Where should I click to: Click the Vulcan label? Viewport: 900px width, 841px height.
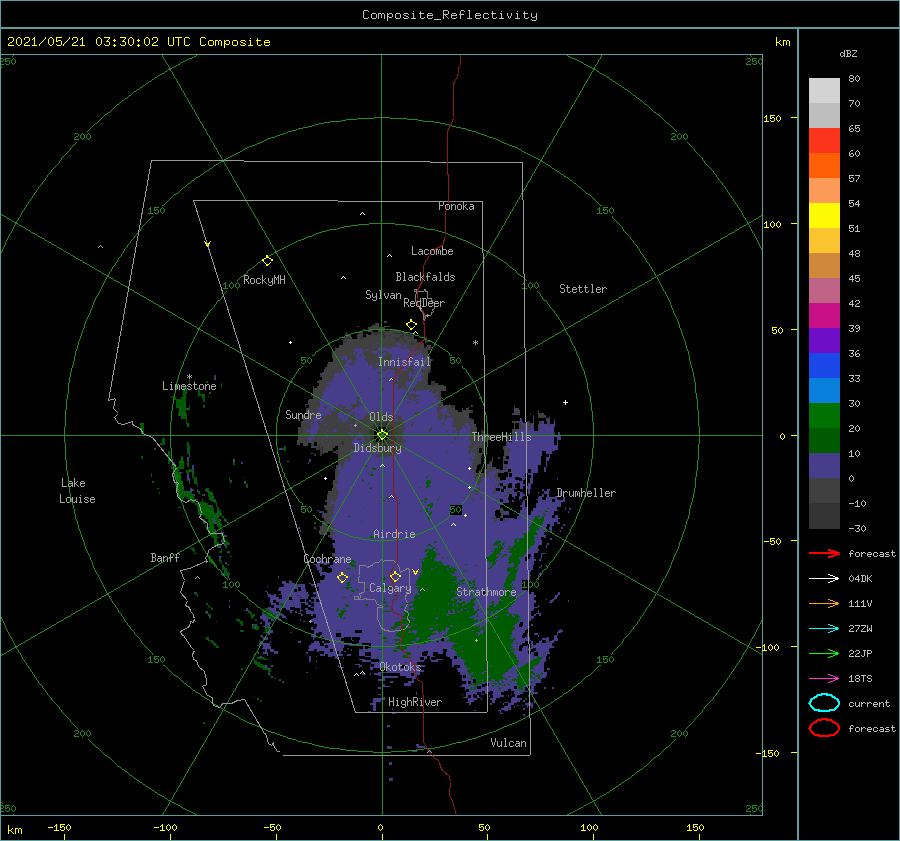click(x=509, y=742)
